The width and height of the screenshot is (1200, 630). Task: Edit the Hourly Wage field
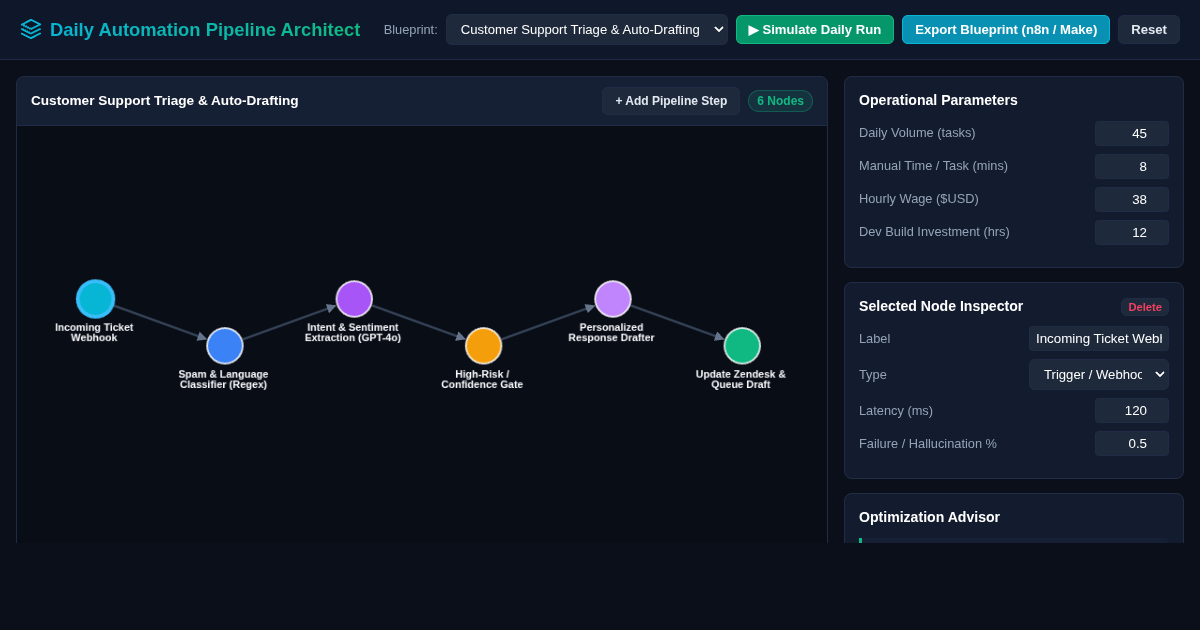1132,200
